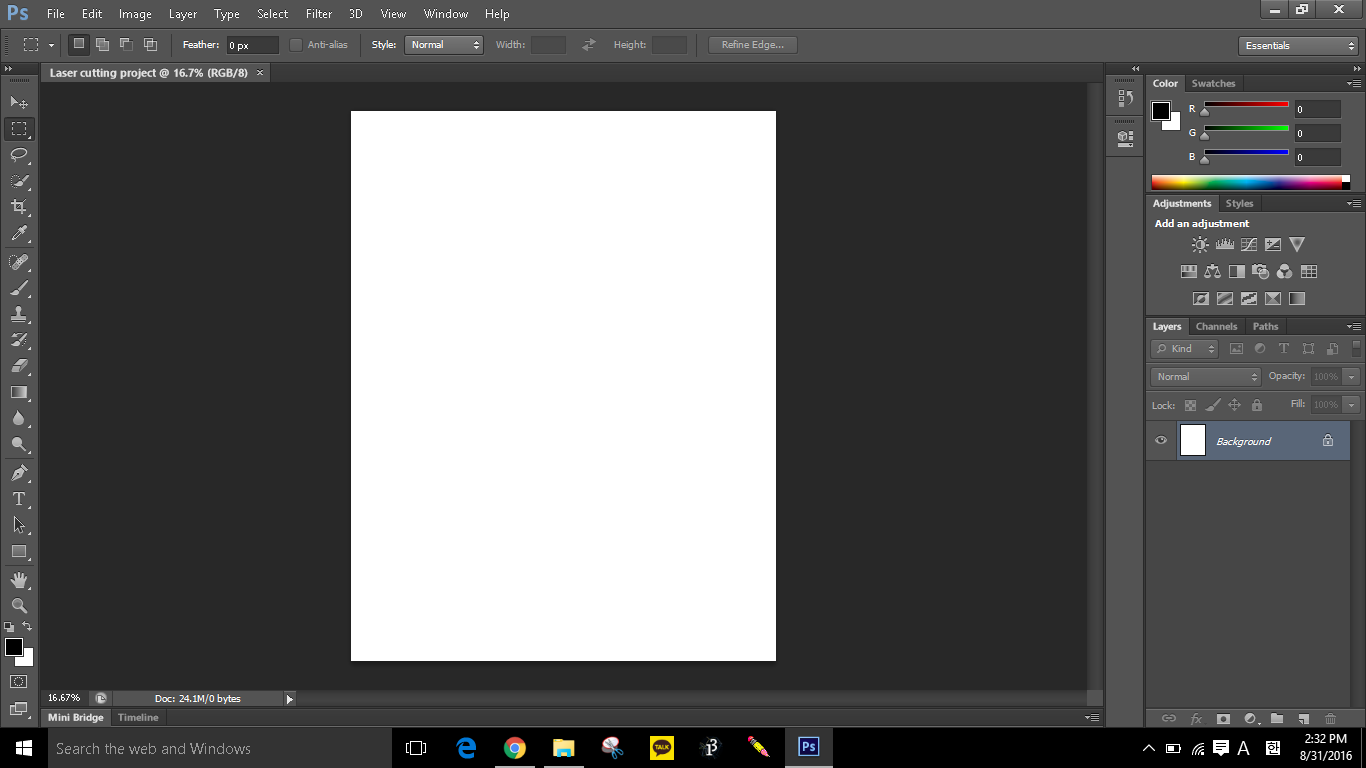
Task: Open the Layers panel options menu
Action: (x=1354, y=327)
